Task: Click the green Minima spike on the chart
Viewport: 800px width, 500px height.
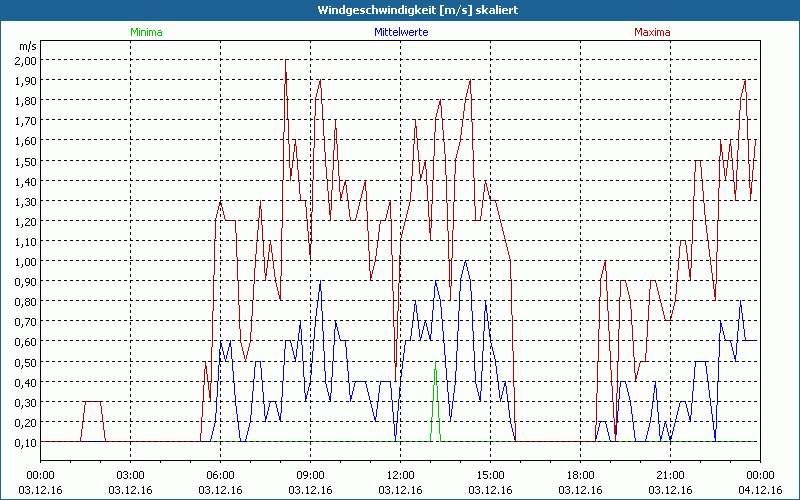Action: point(435,400)
